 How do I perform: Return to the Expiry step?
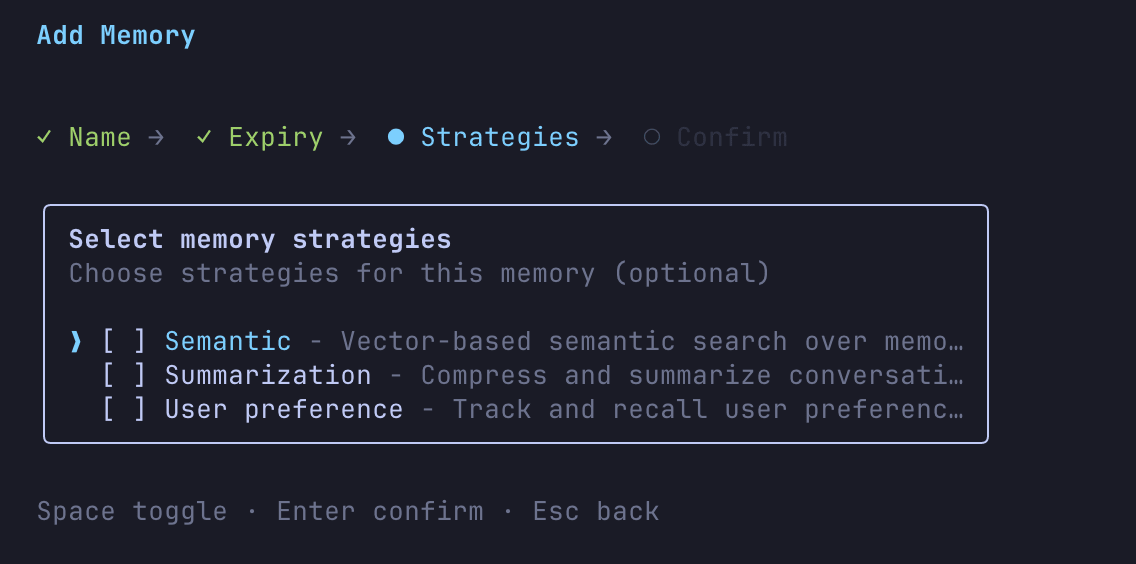coord(276,137)
